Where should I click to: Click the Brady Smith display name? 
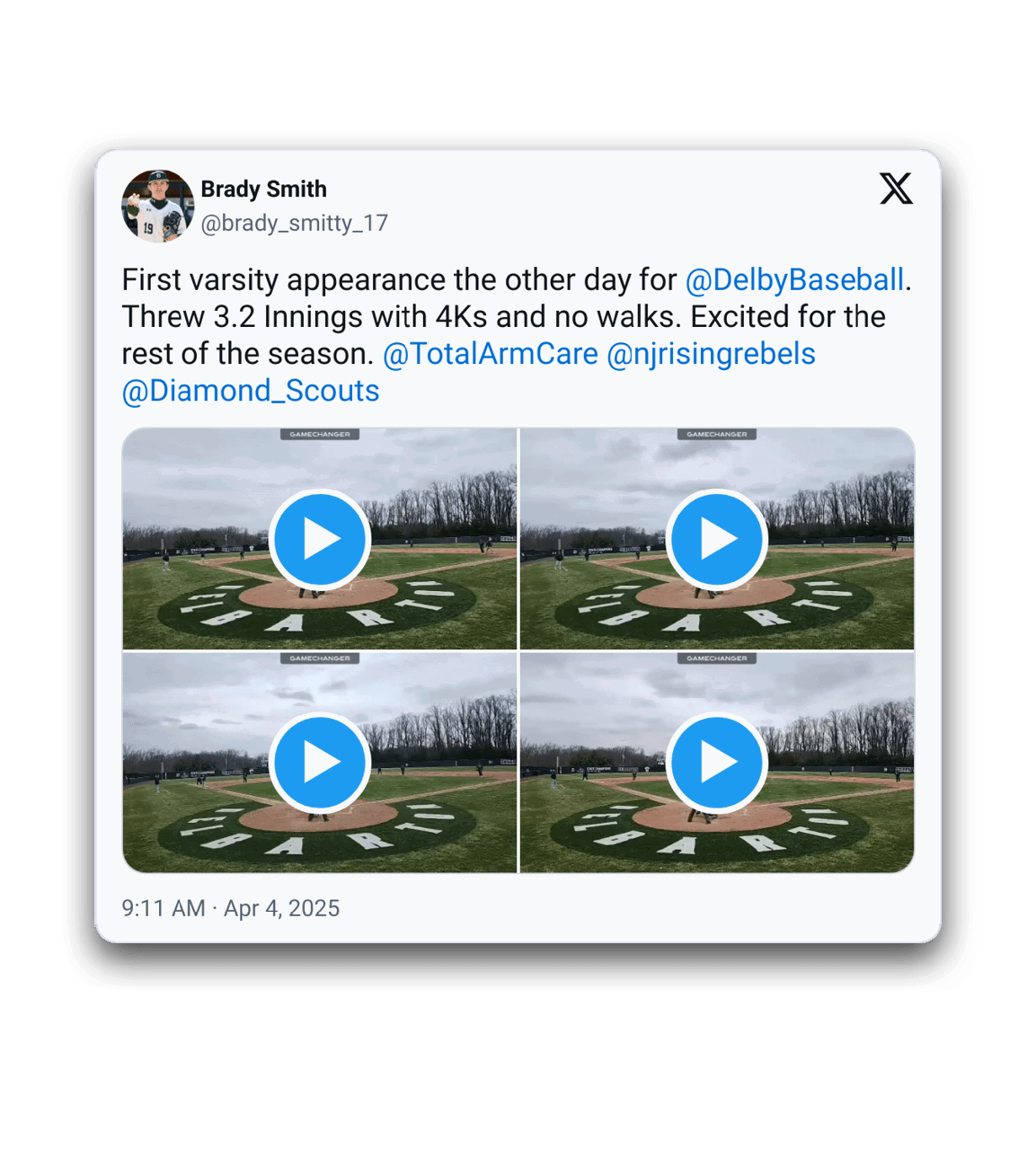(x=263, y=190)
